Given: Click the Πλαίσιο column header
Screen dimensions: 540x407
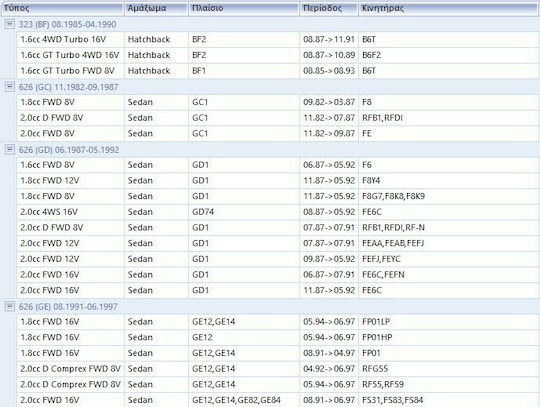Looking at the screenshot, I should pos(244,8).
